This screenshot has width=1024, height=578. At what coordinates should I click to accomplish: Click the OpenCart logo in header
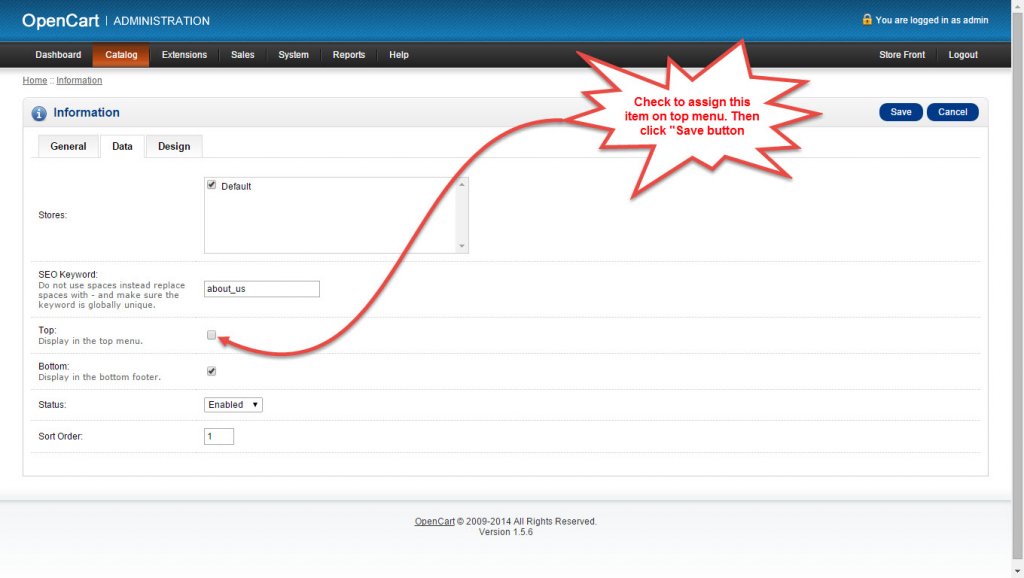pos(61,21)
